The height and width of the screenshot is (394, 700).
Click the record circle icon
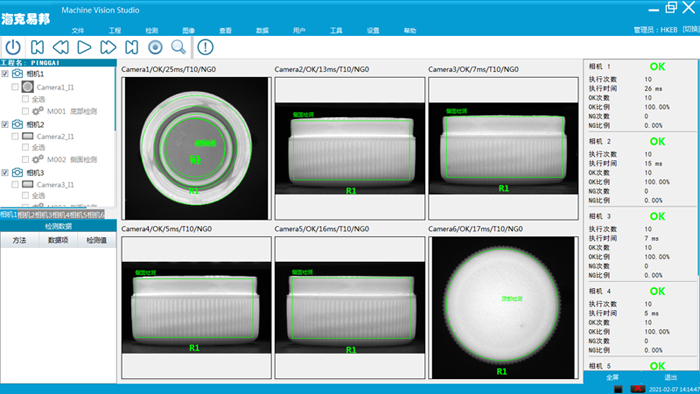pyautogui.click(x=155, y=47)
